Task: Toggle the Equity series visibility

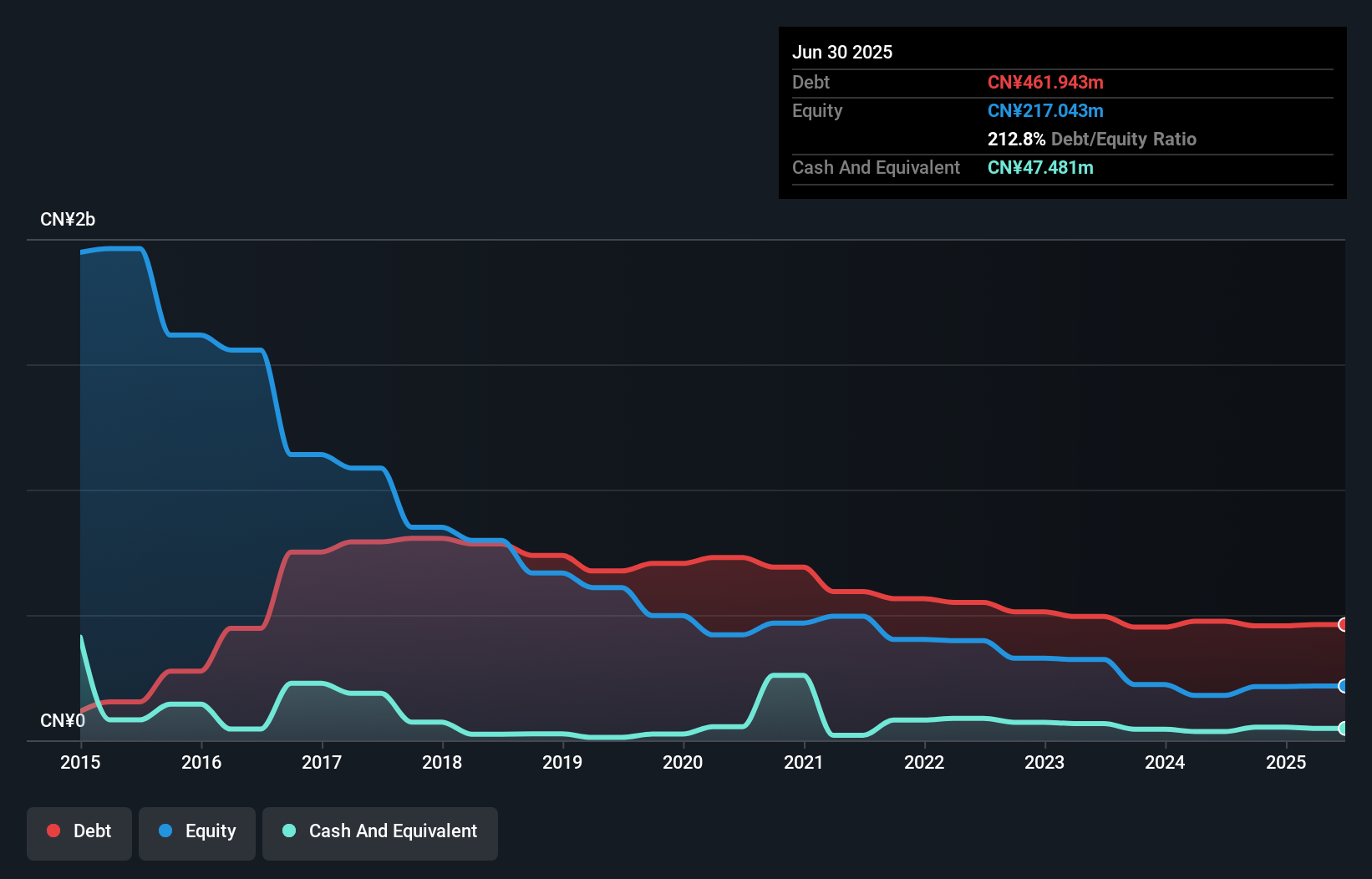Action: 196,831
